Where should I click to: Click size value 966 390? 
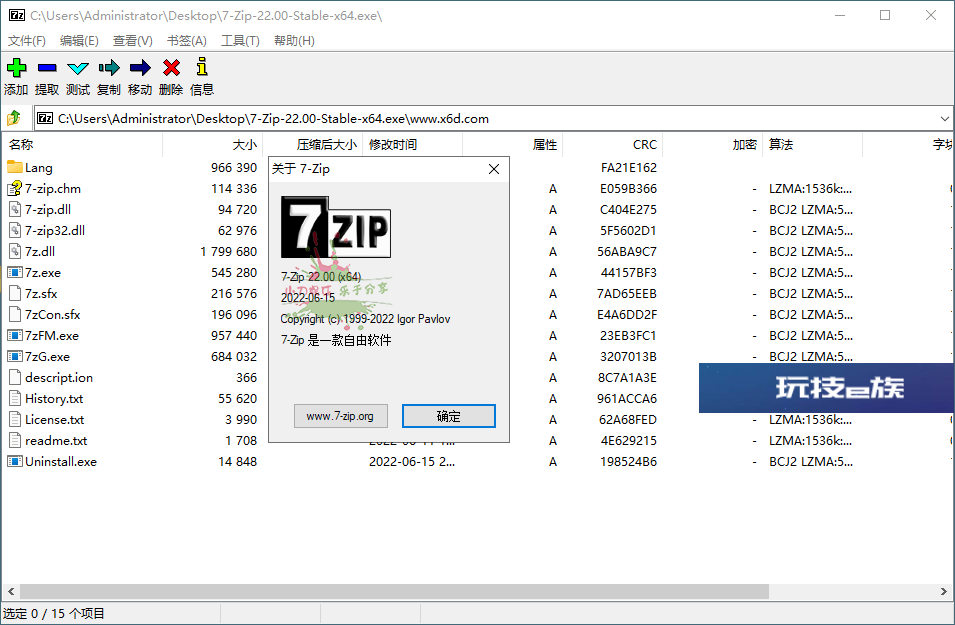pos(234,168)
